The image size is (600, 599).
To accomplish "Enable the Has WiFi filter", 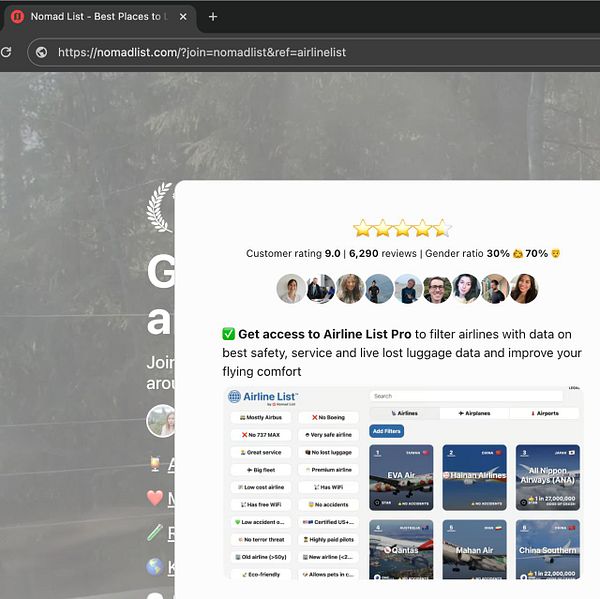I will (x=328, y=487).
